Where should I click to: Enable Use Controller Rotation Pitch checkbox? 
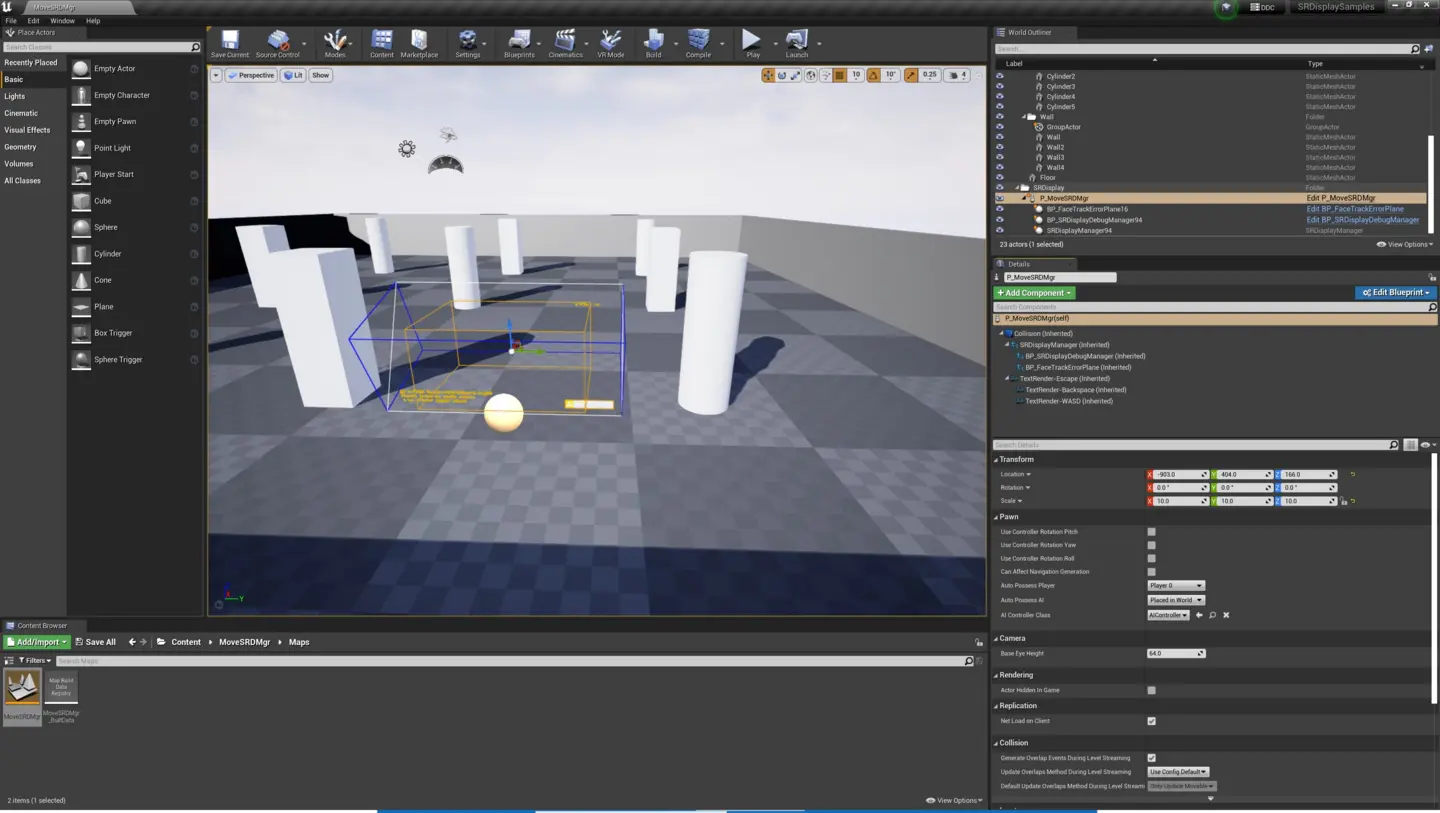[x=1151, y=532]
